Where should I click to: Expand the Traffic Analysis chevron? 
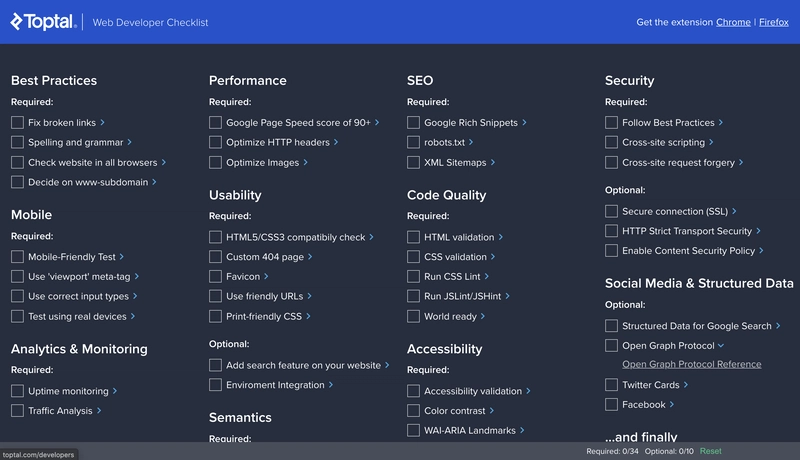pos(99,411)
